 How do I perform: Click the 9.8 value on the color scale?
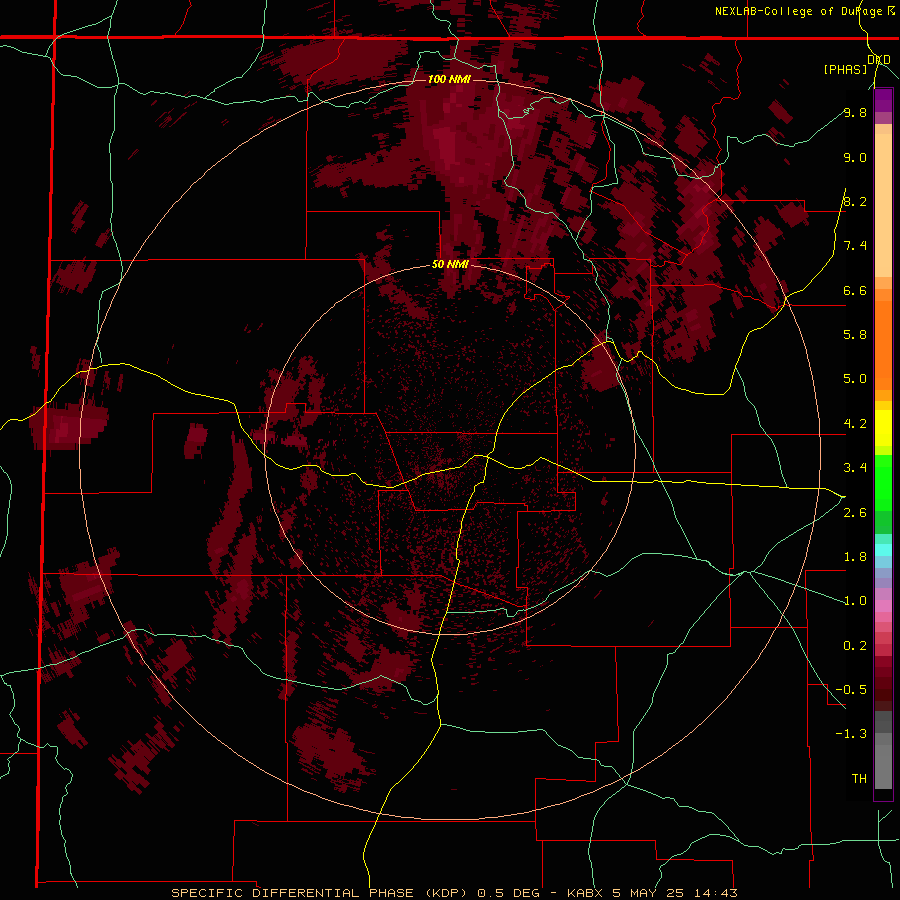855,112
